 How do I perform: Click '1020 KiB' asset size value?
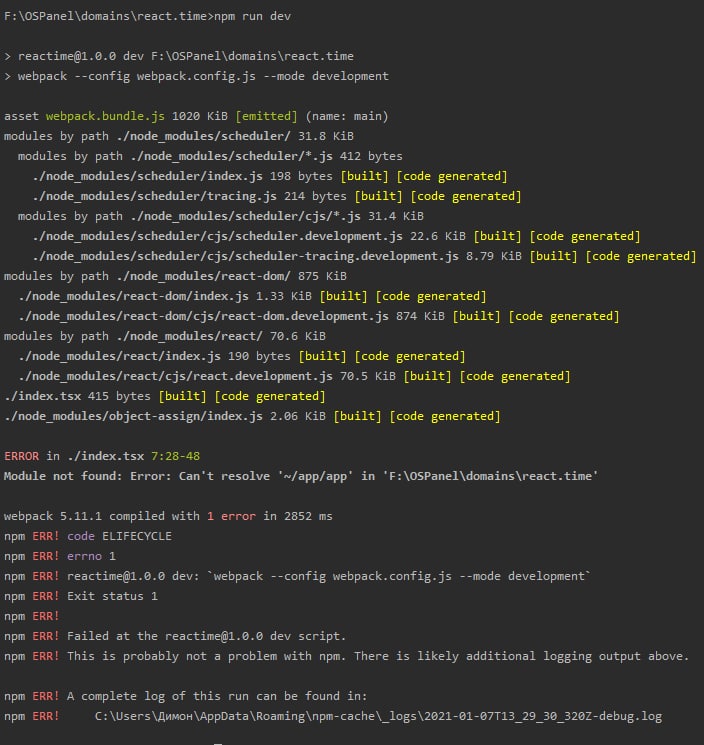click(200, 116)
